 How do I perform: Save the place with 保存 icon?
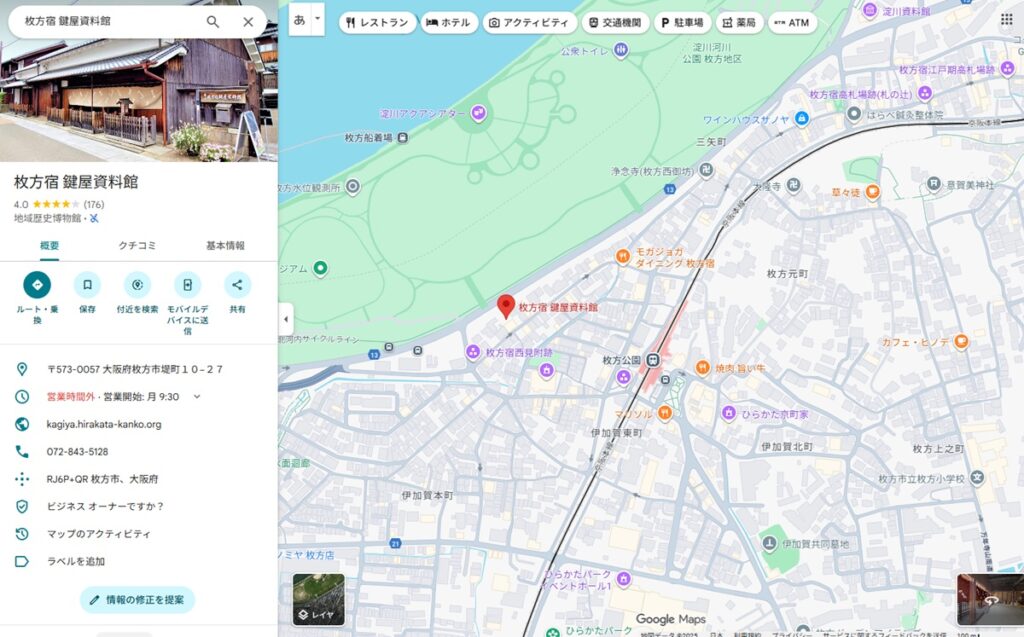point(87,285)
